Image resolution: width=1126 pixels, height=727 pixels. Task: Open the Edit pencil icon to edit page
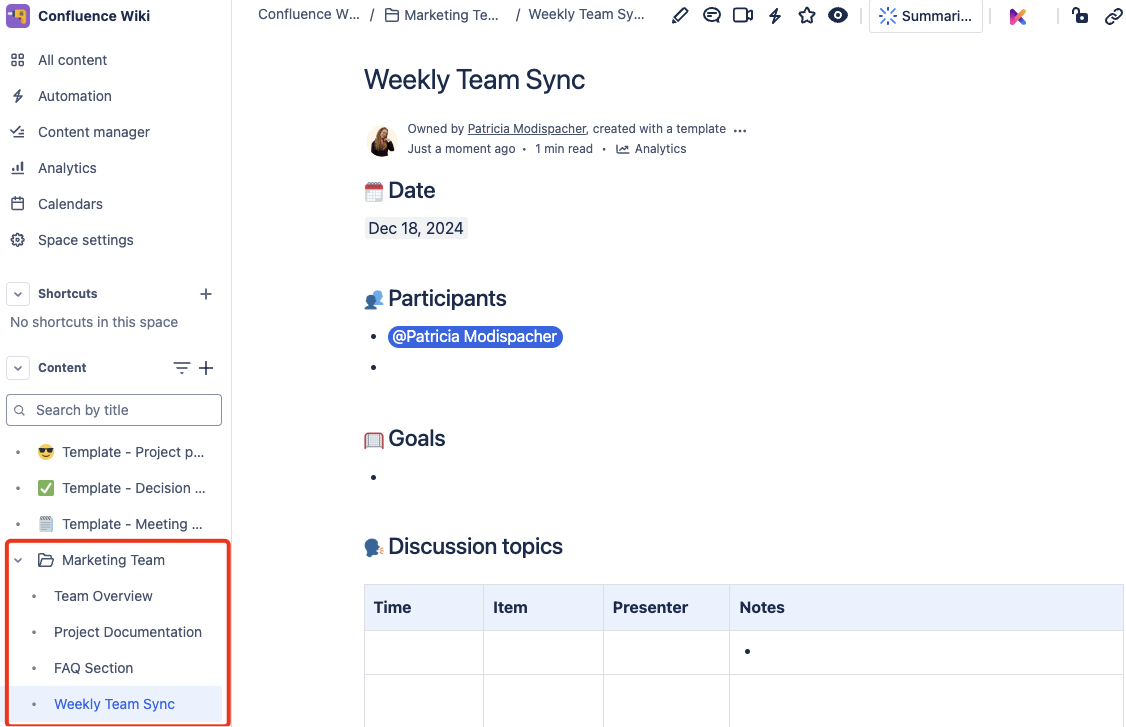tap(680, 15)
